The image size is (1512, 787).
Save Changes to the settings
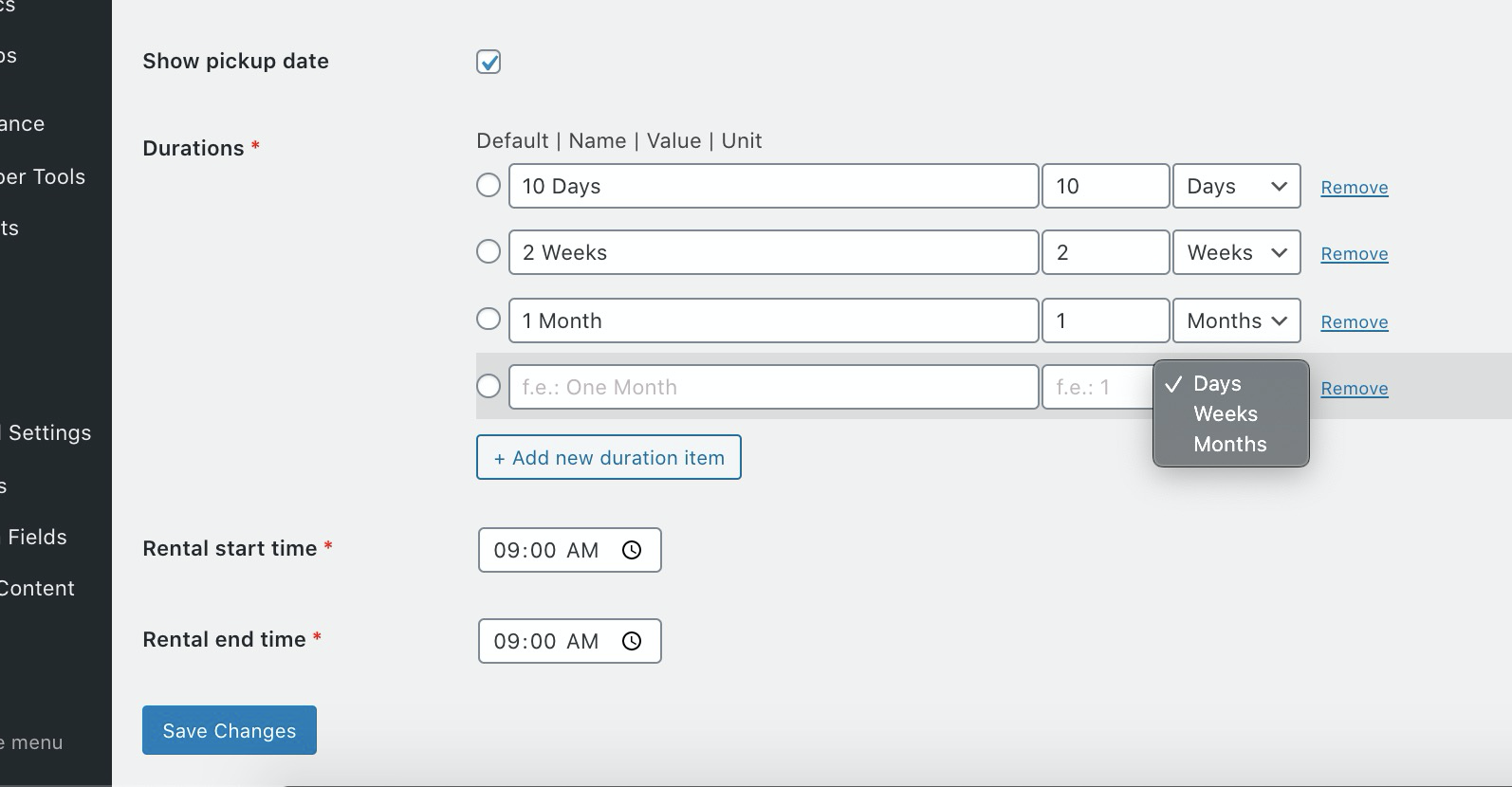tap(230, 730)
